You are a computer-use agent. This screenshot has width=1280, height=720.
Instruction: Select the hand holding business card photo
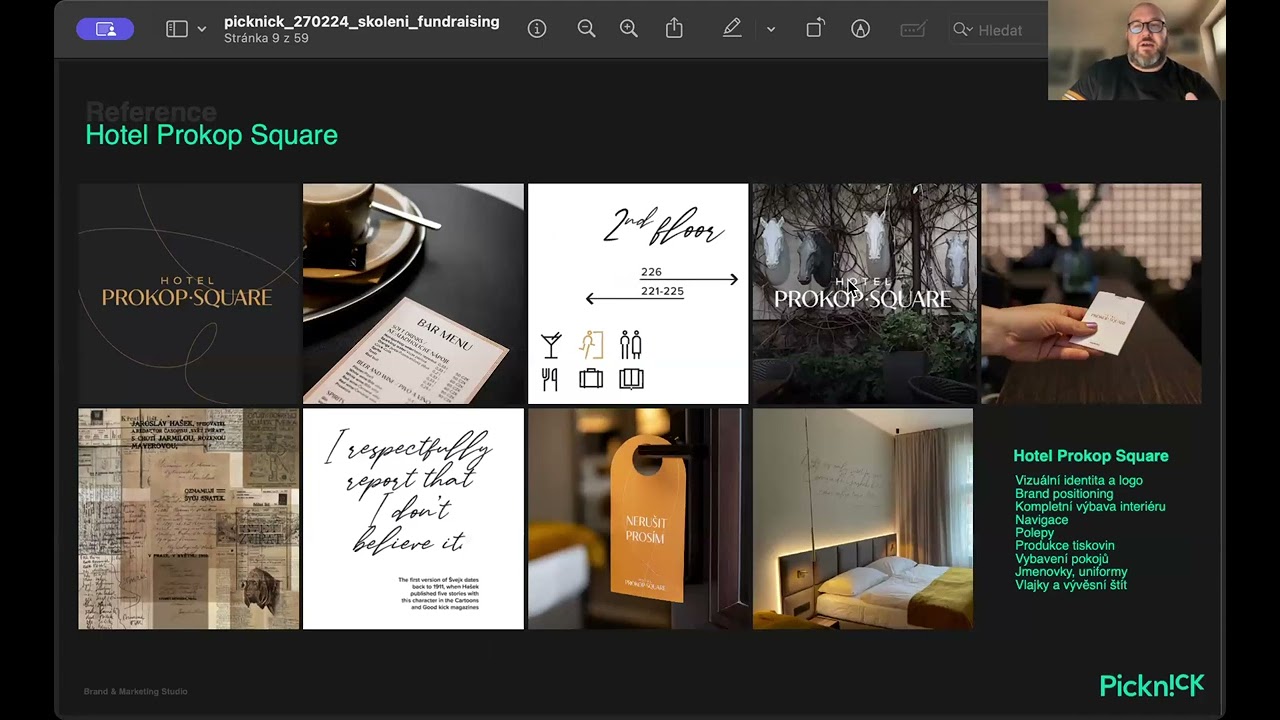pos(1091,293)
